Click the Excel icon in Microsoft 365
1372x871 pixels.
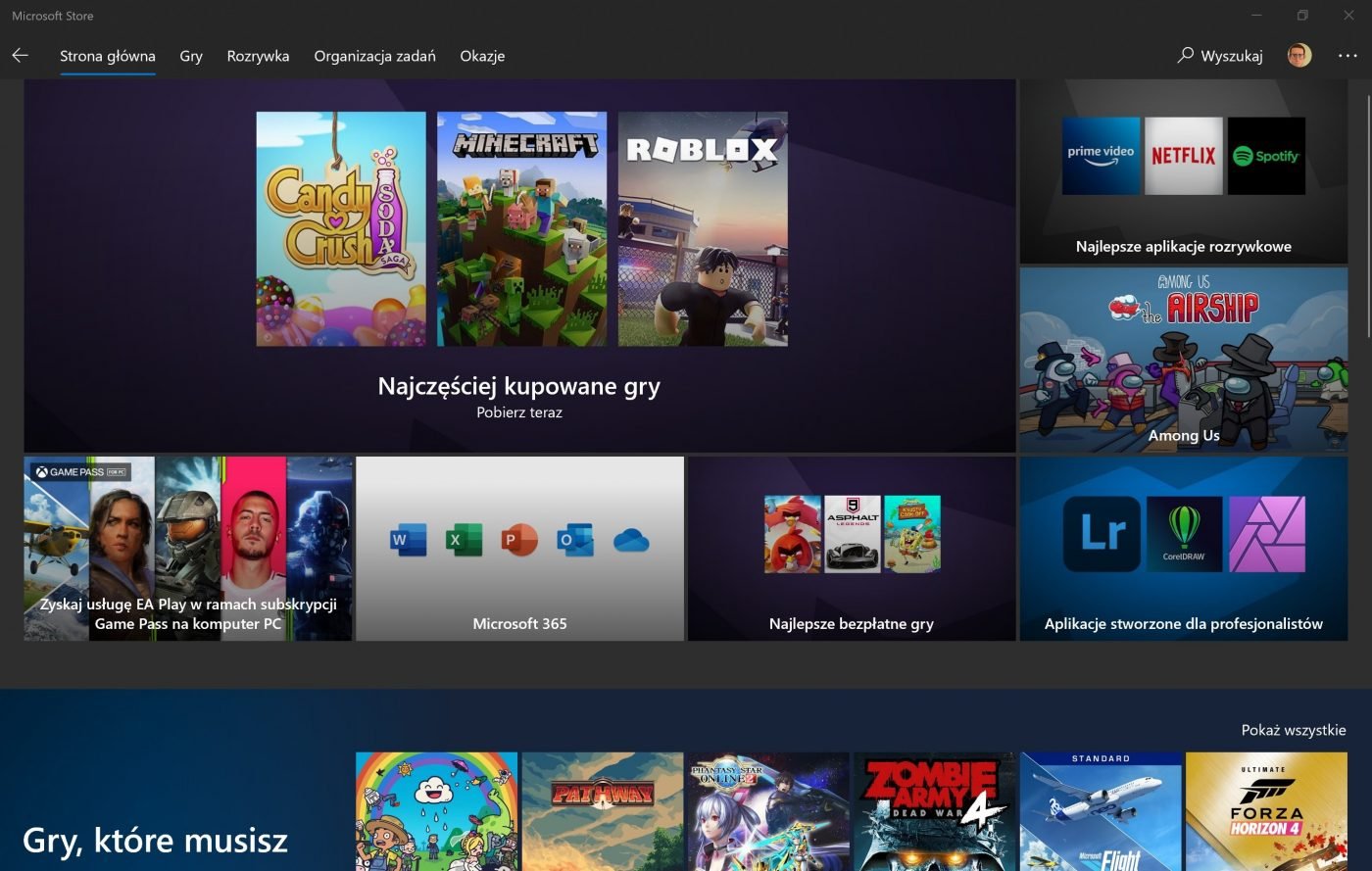464,540
